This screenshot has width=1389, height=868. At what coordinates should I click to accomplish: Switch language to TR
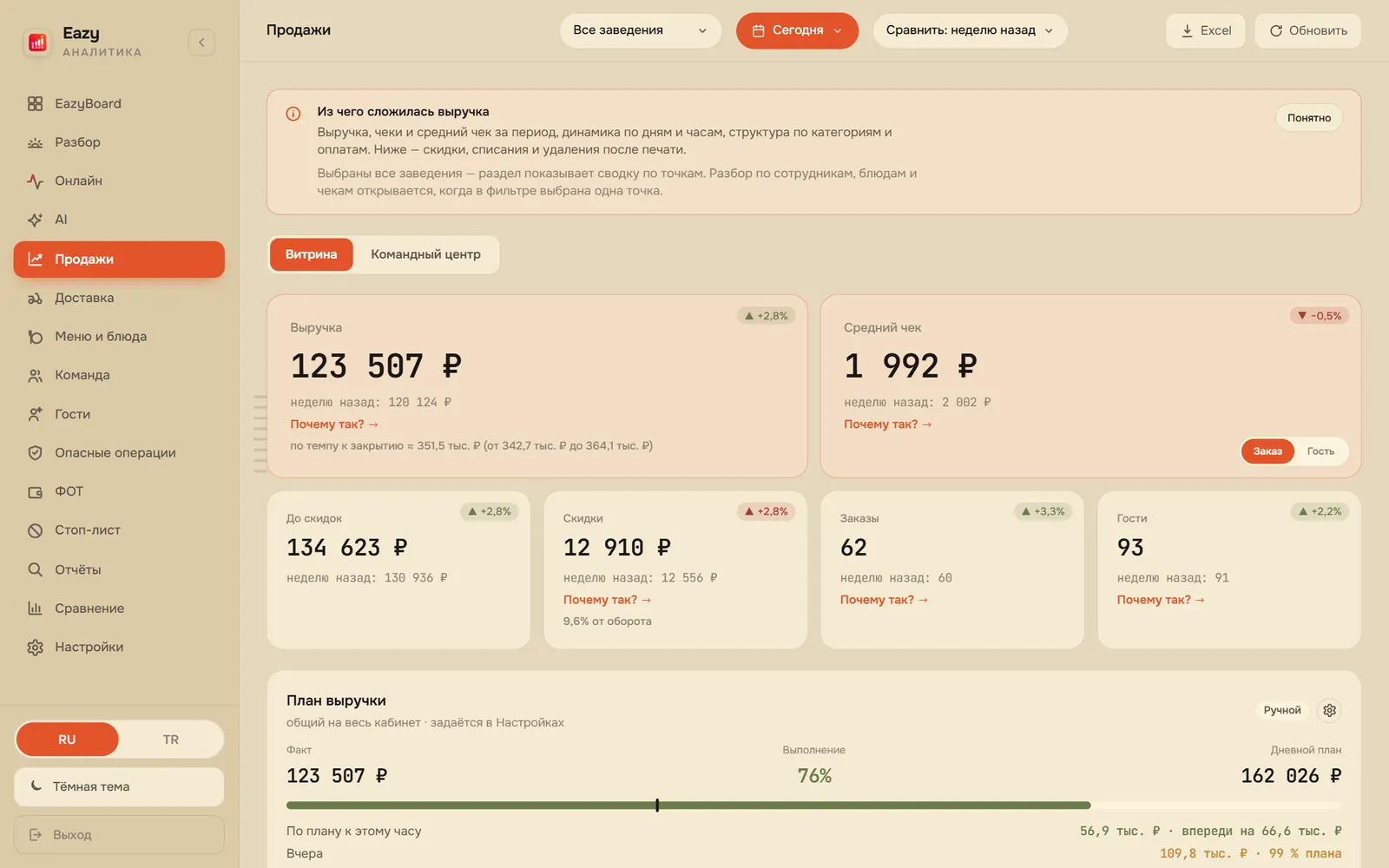171,740
